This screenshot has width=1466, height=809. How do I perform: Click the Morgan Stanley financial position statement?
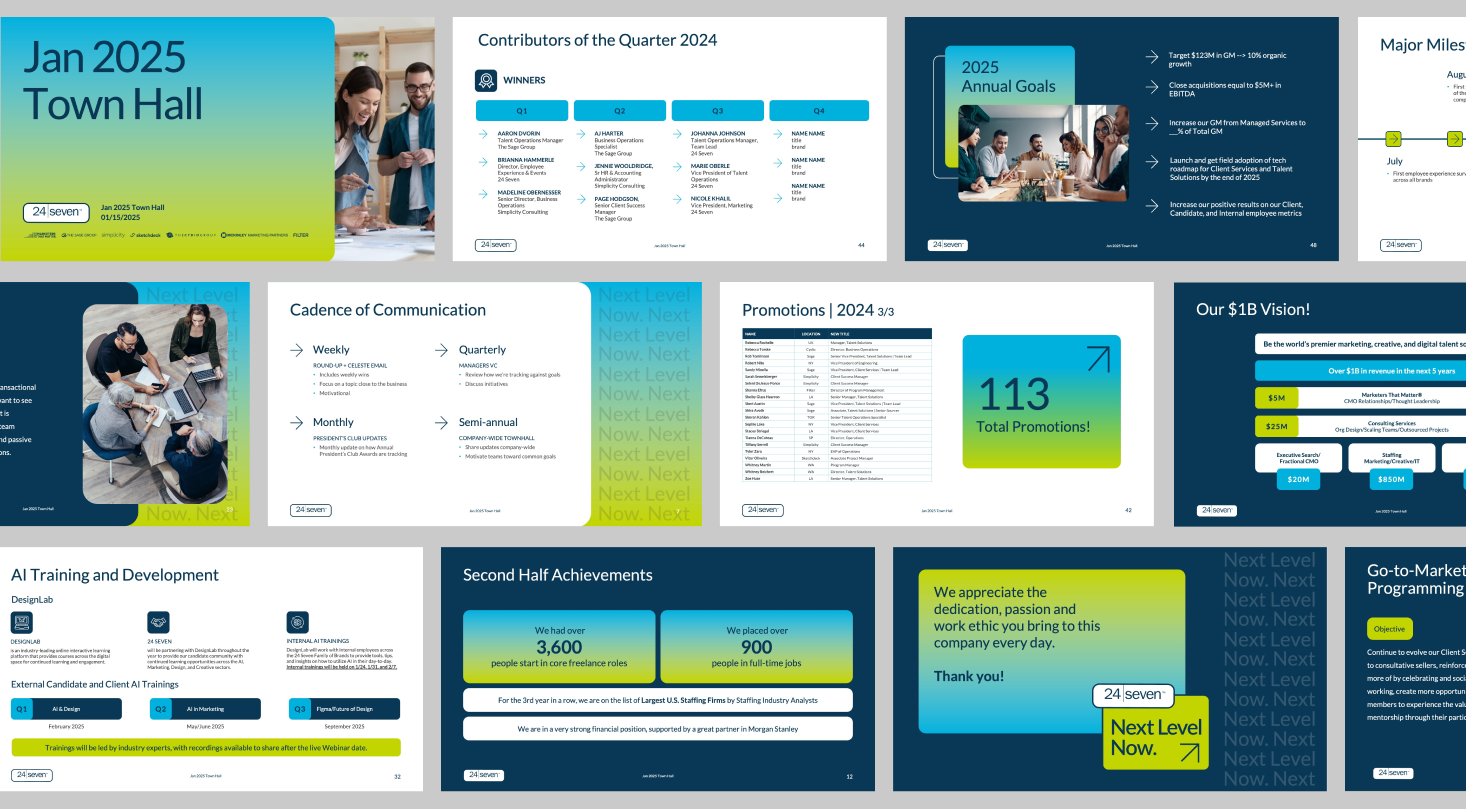(658, 729)
